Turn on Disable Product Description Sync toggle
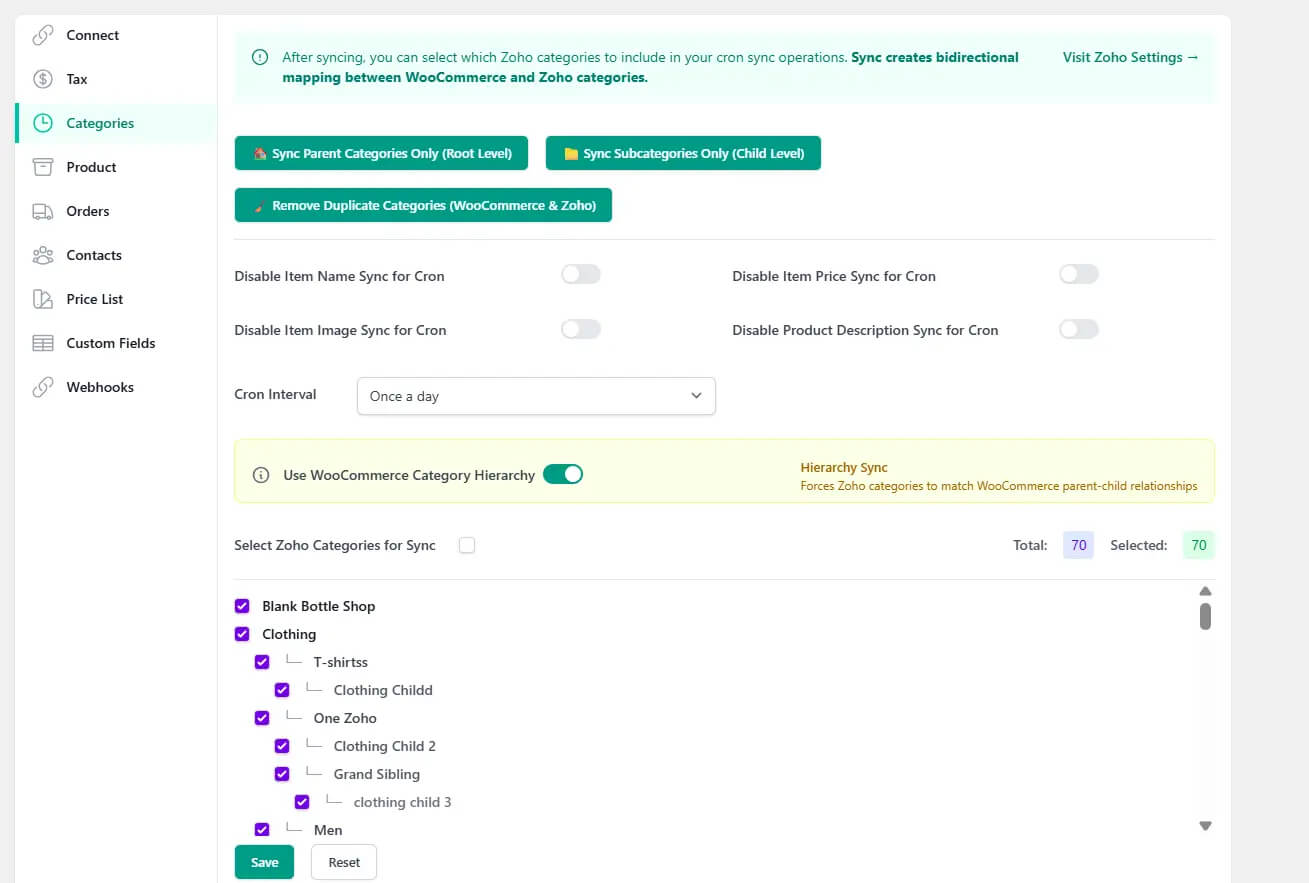This screenshot has height=883, width=1309. (1078, 328)
